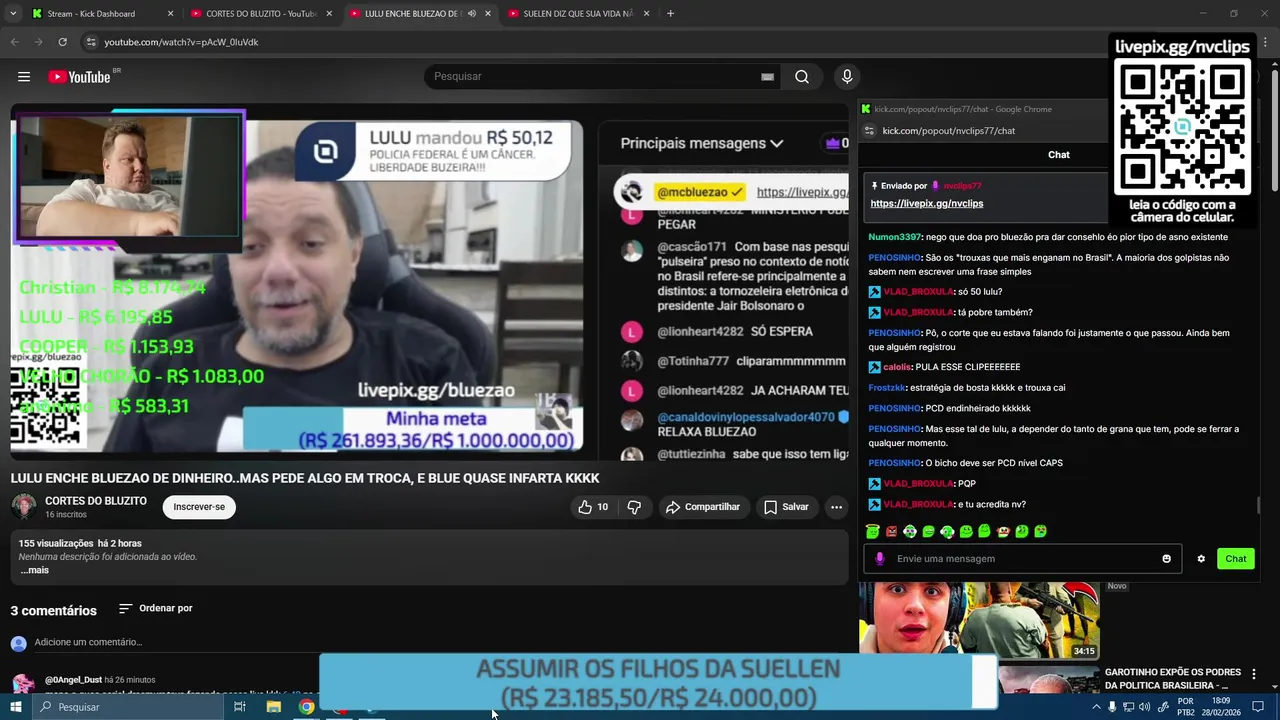Open the emoji picker in Kick chat input
This screenshot has width=1280, height=720.
tap(1166, 559)
